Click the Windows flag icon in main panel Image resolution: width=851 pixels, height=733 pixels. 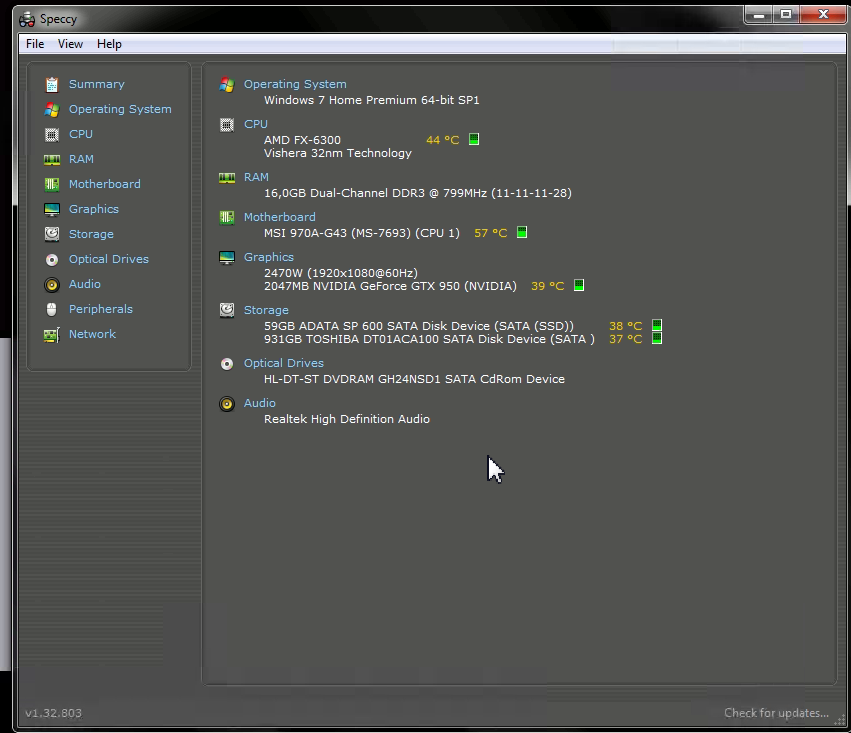227,85
